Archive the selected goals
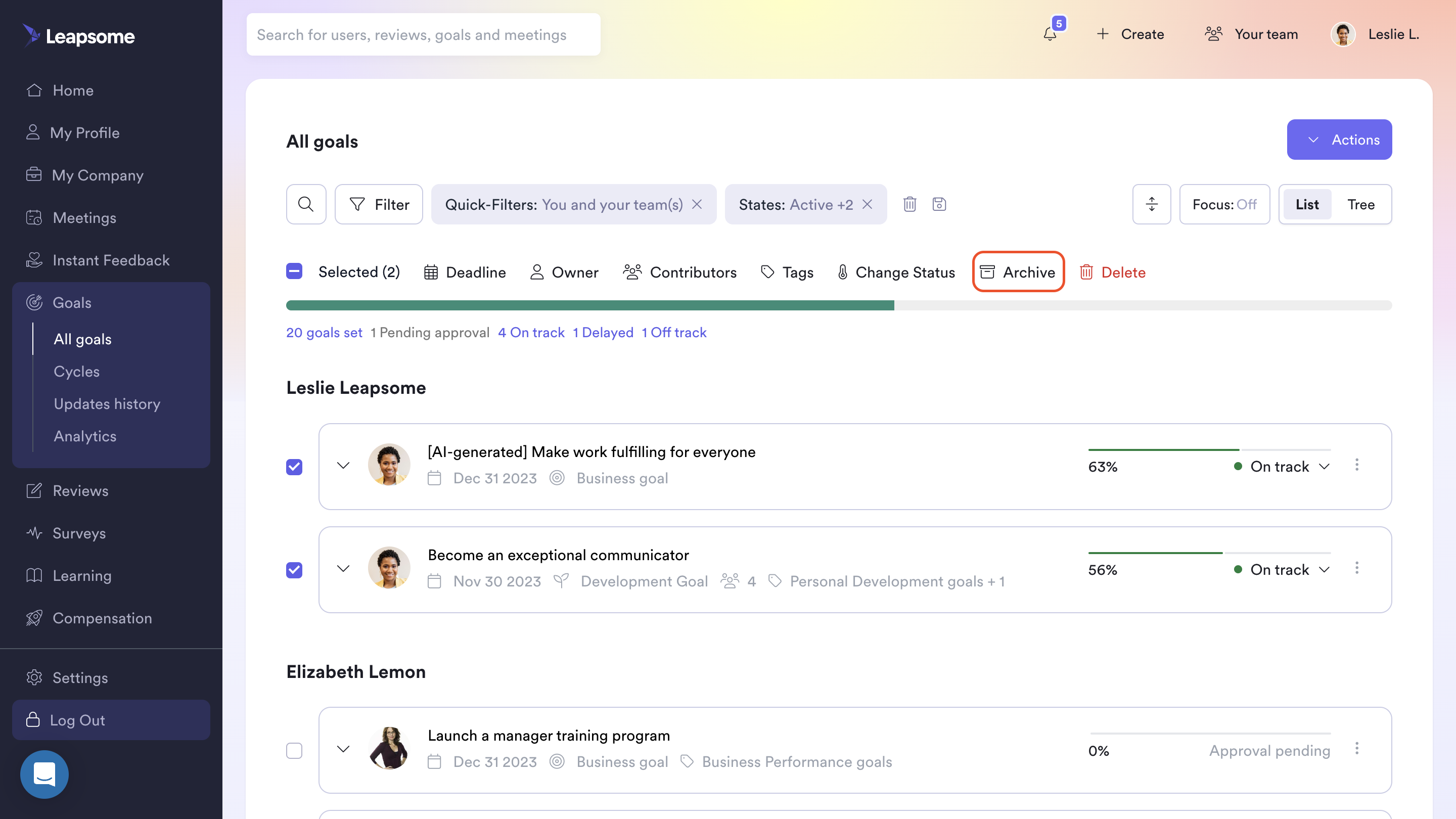The height and width of the screenshot is (819, 1456). coord(1018,272)
